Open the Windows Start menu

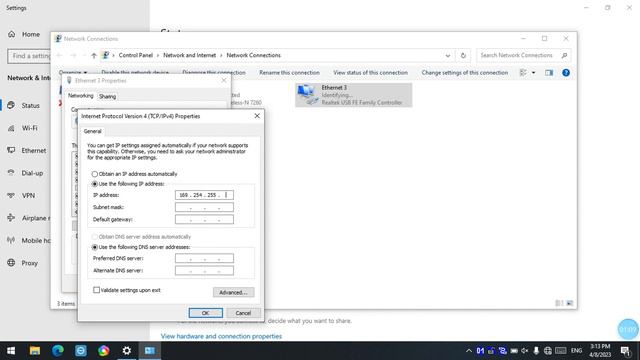pyautogui.click(x=11, y=351)
